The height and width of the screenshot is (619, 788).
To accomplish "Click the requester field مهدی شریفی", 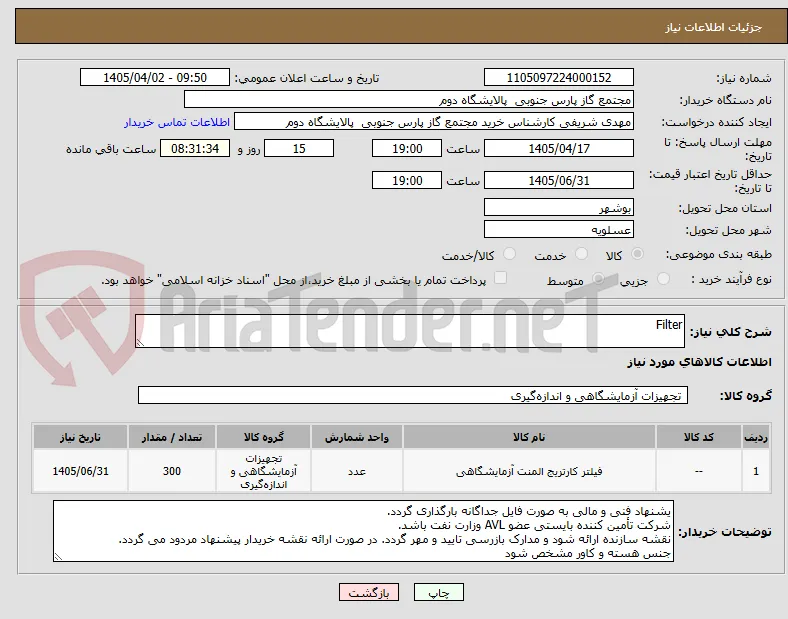I will pyautogui.click(x=434, y=122).
